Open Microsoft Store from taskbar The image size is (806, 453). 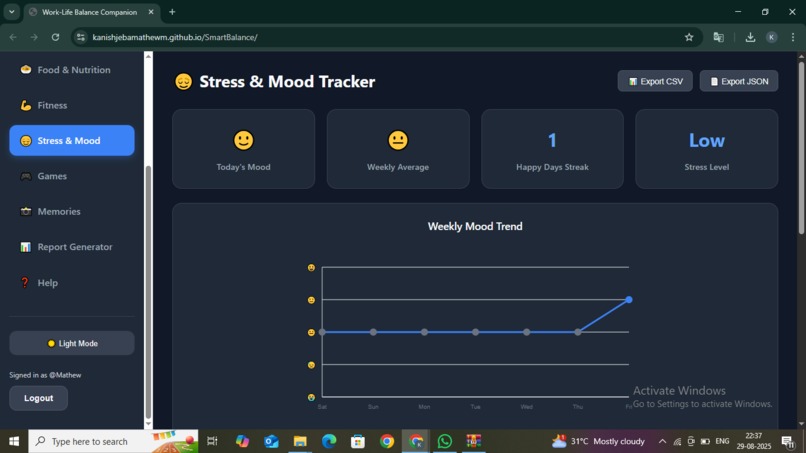358,441
